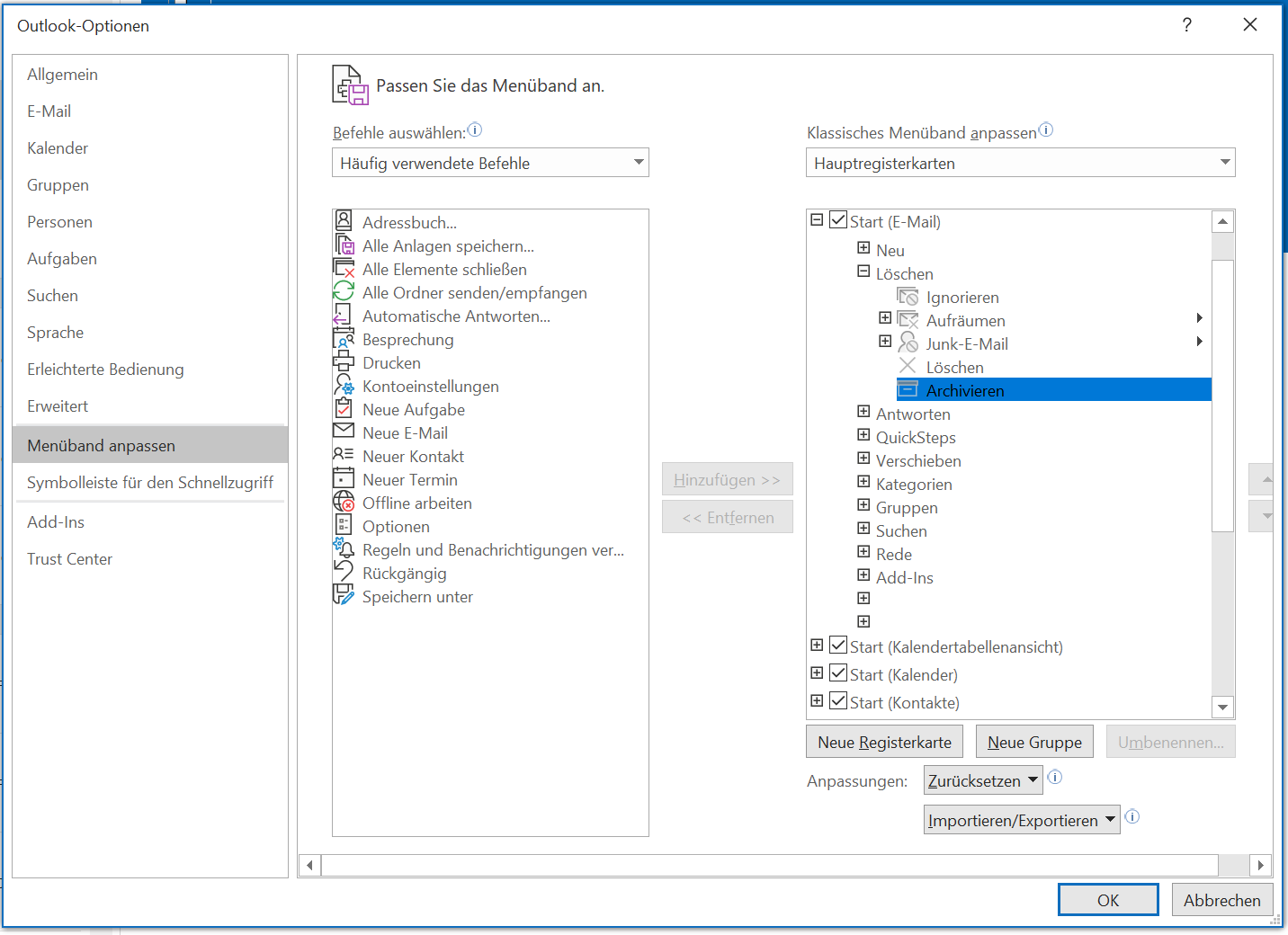The image size is (1288, 935).
Task: Click the Neuer Kontakt icon
Action: (344, 455)
